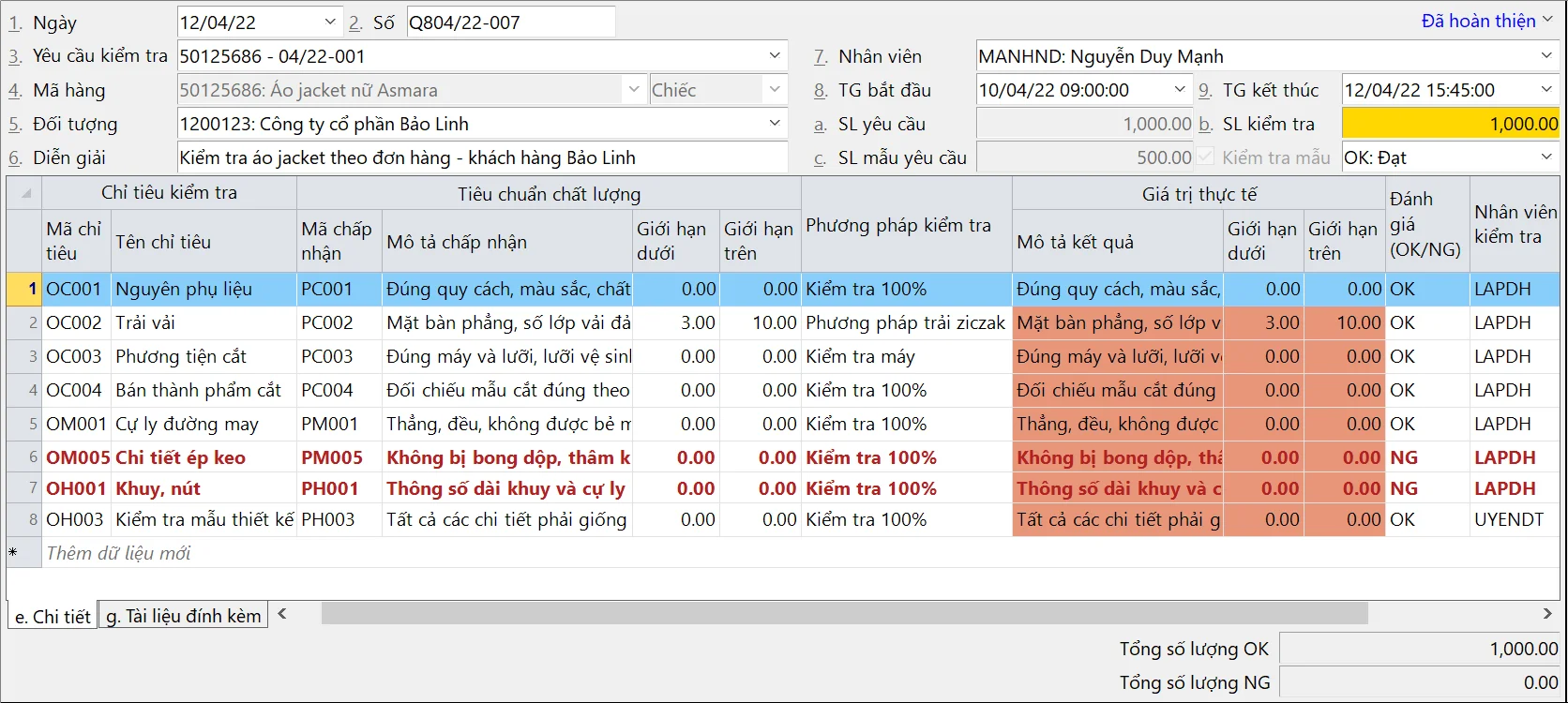Click the select-all grid corner triangle
The image size is (1568, 703).
25,194
